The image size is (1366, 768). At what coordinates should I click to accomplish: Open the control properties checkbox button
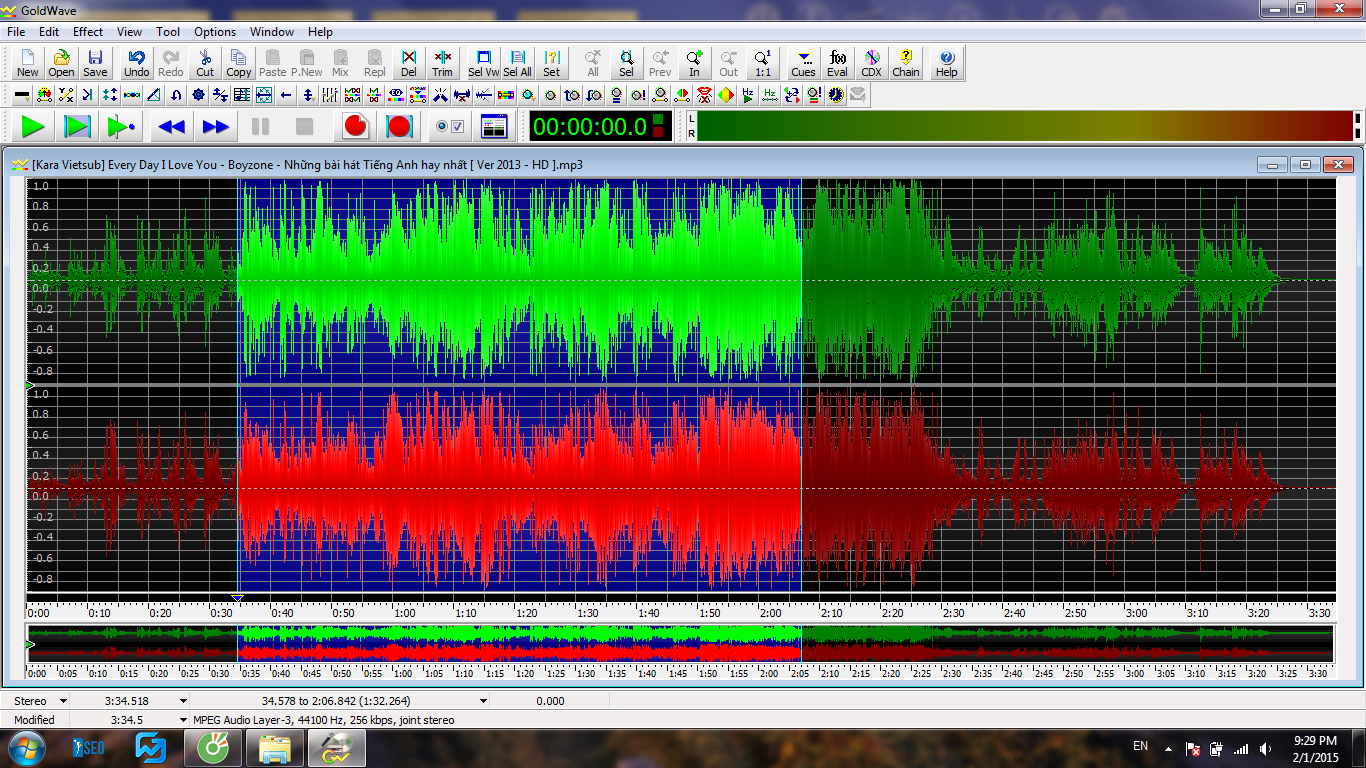point(450,127)
